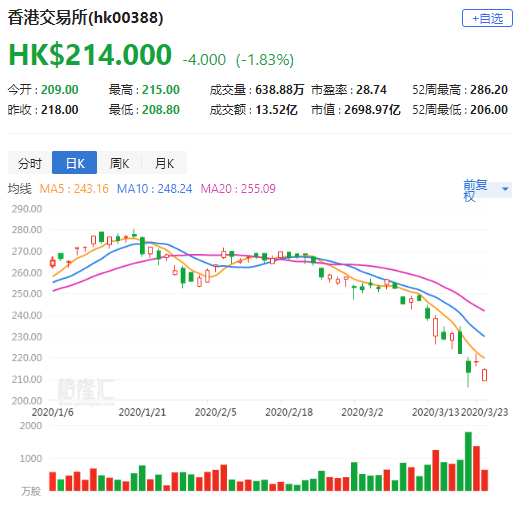The height and width of the screenshot is (508, 525).
Task: Click the current price HK$214.000
Action: coord(90,54)
